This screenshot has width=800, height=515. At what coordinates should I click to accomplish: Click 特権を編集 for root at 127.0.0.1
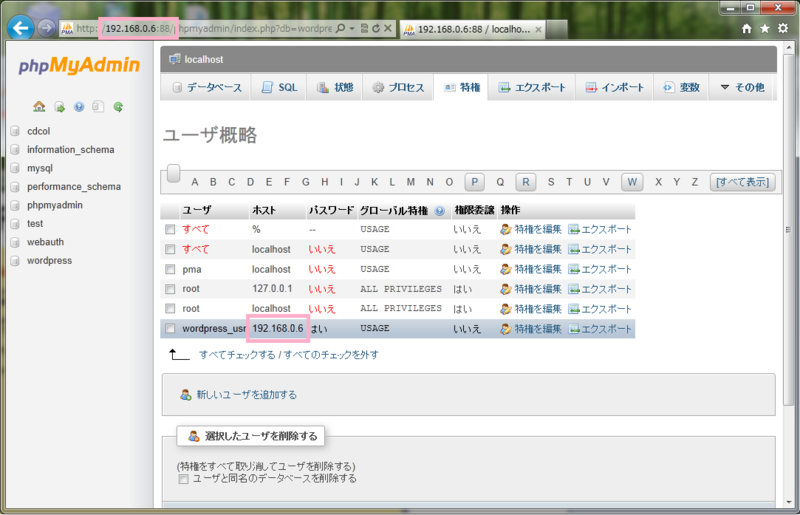tap(531, 289)
